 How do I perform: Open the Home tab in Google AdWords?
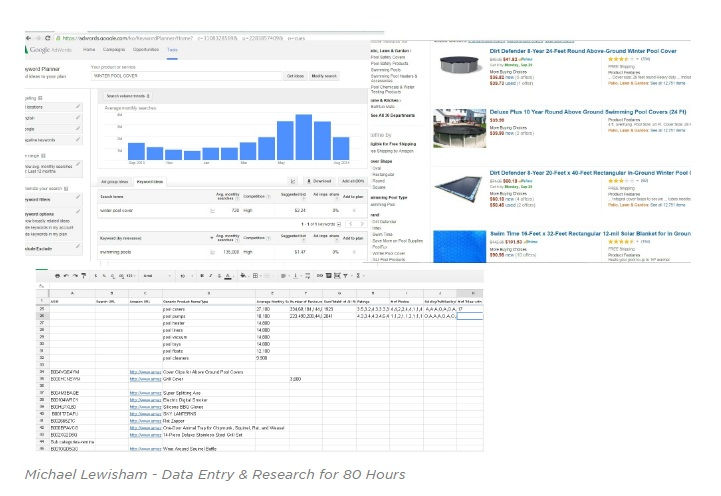(x=89, y=49)
